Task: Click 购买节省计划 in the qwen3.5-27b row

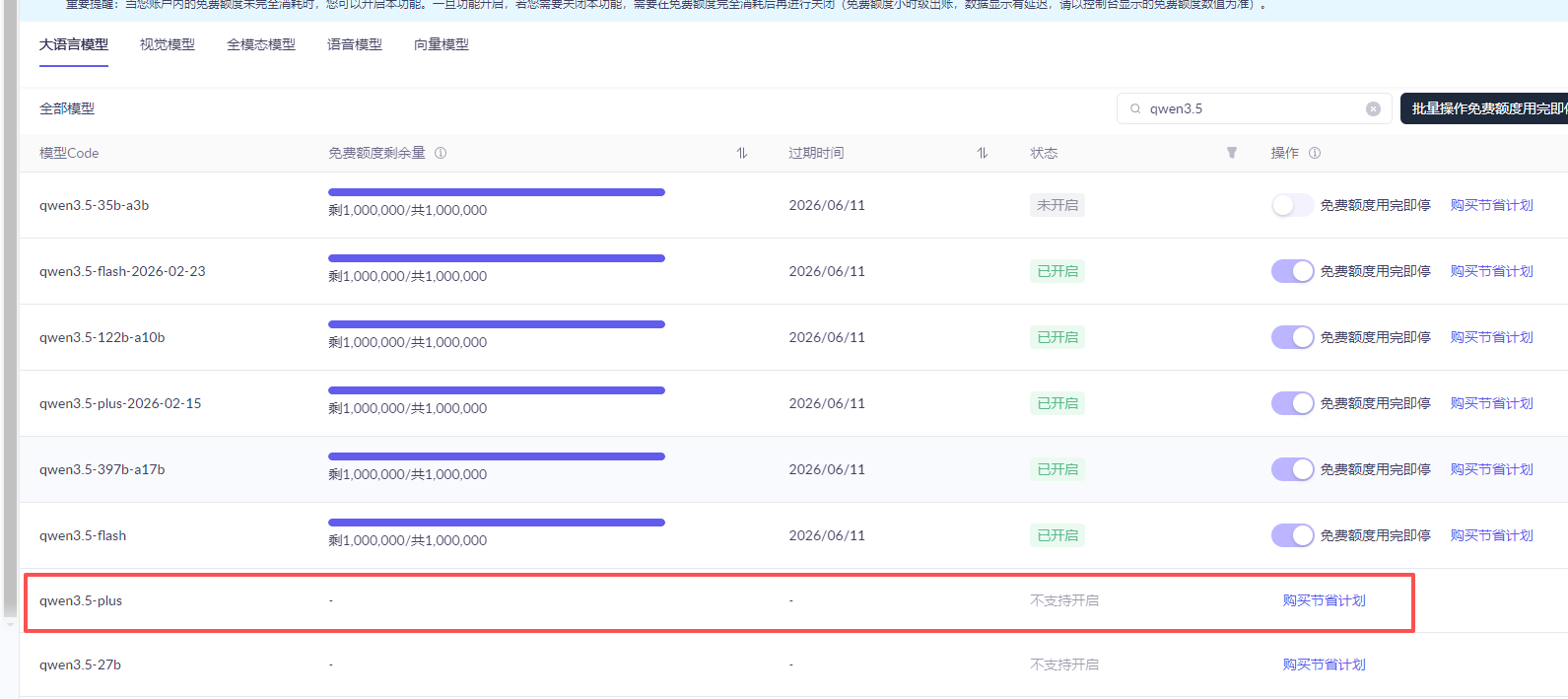Action: (x=1325, y=664)
